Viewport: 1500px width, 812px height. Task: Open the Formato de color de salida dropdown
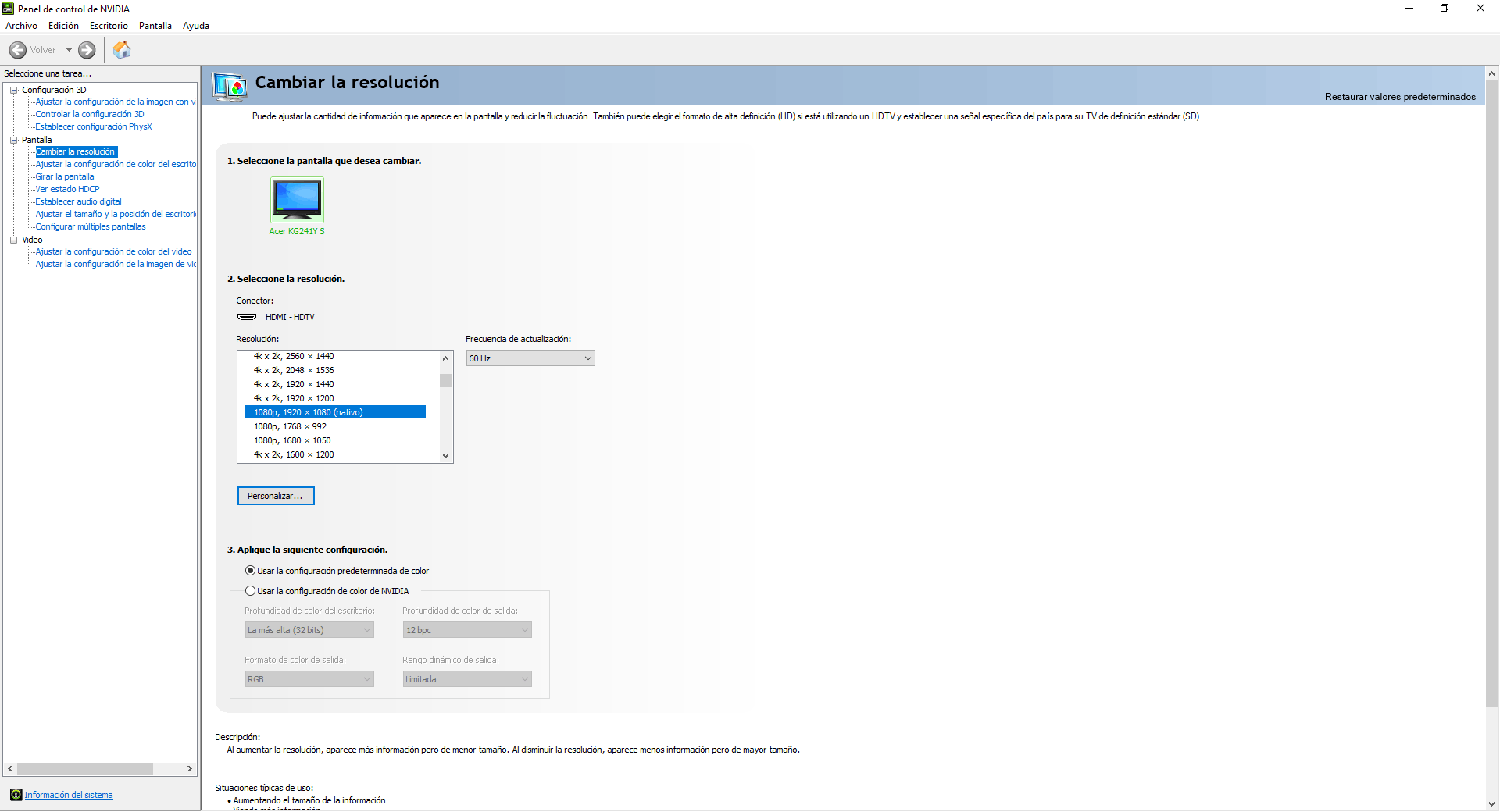click(309, 679)
